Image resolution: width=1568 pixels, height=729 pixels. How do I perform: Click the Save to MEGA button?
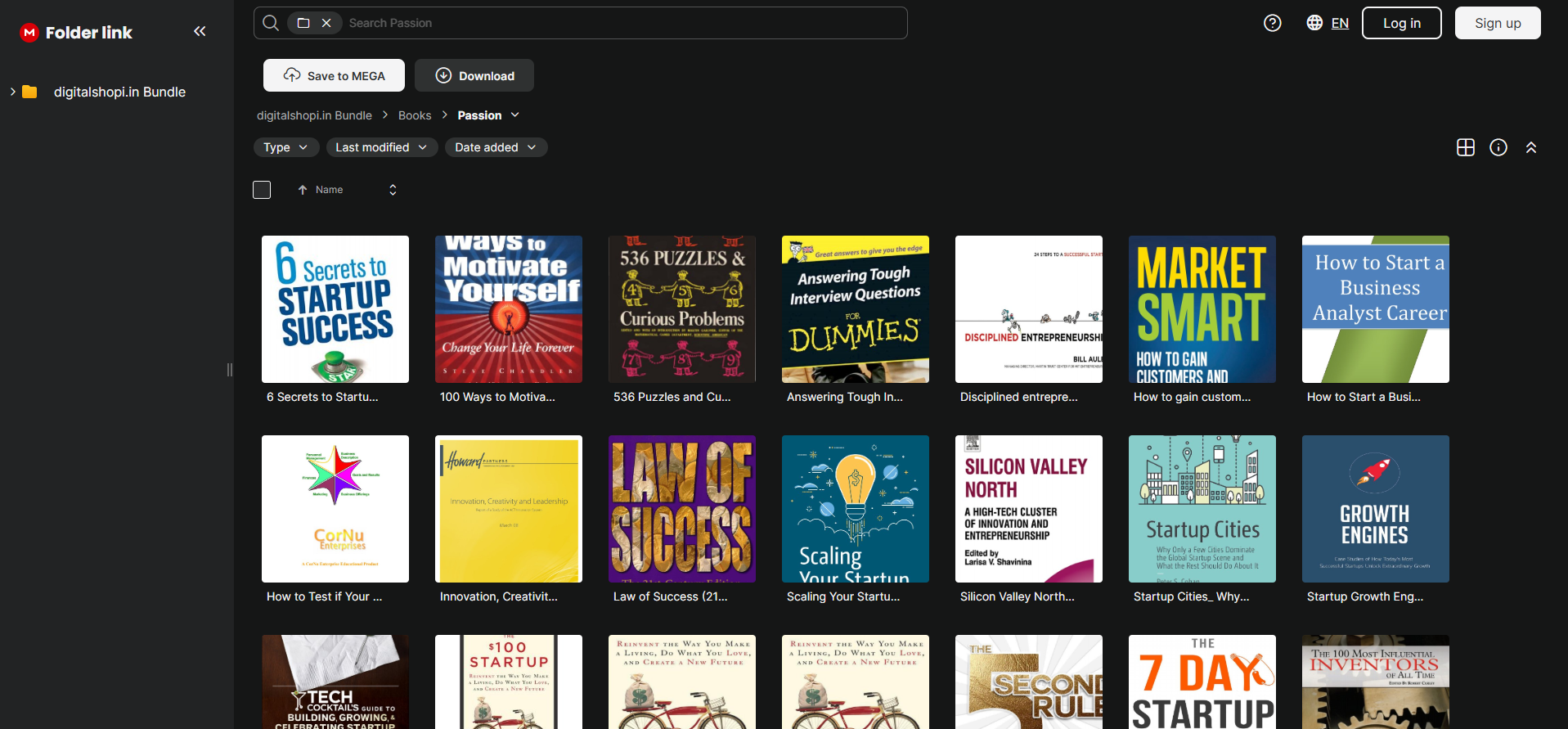pos(334,75)
